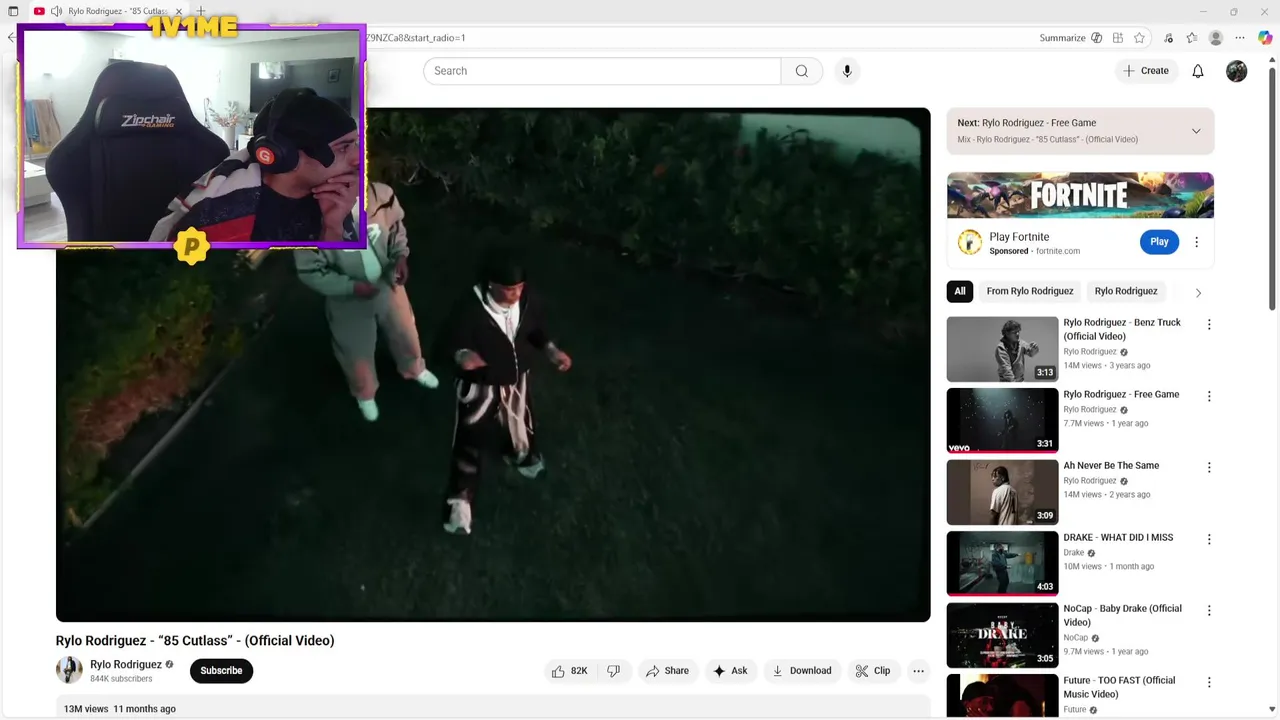Open options for Benz Truck video
Viewport: 1280px width, 720px height.
point(1209,325)
